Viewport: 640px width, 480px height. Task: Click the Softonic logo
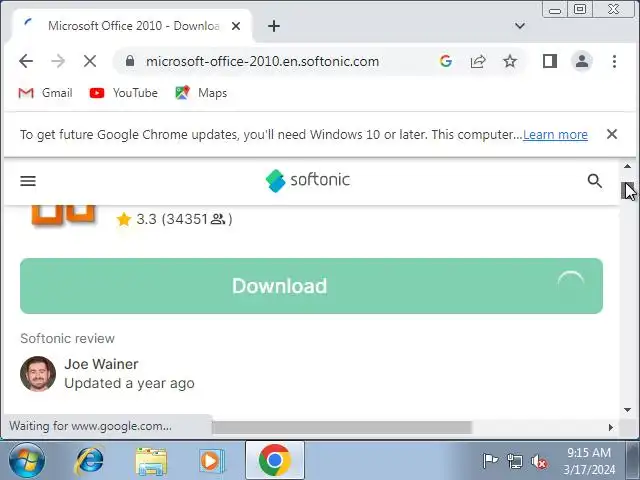[x=308, y=180]
